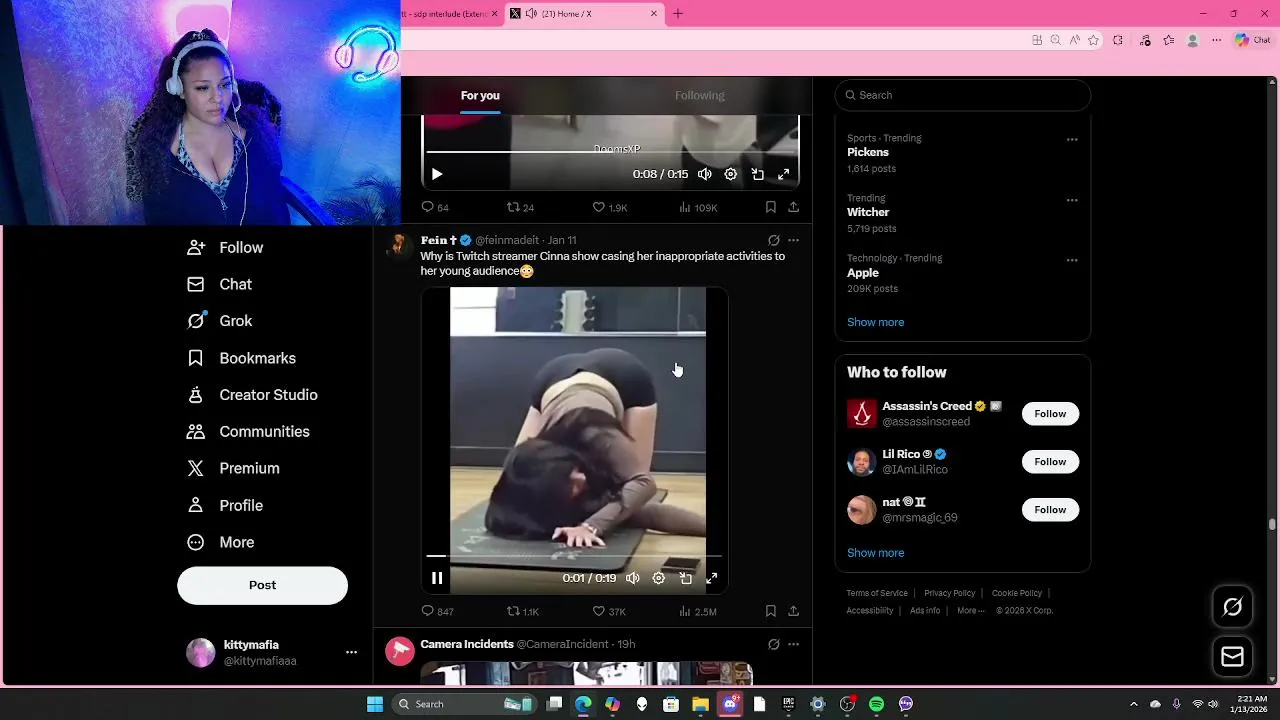Seek in the top video progress bar
The height and width of the screenshot is (720, 1280).
pyautogui.click(x=610, y=152)
